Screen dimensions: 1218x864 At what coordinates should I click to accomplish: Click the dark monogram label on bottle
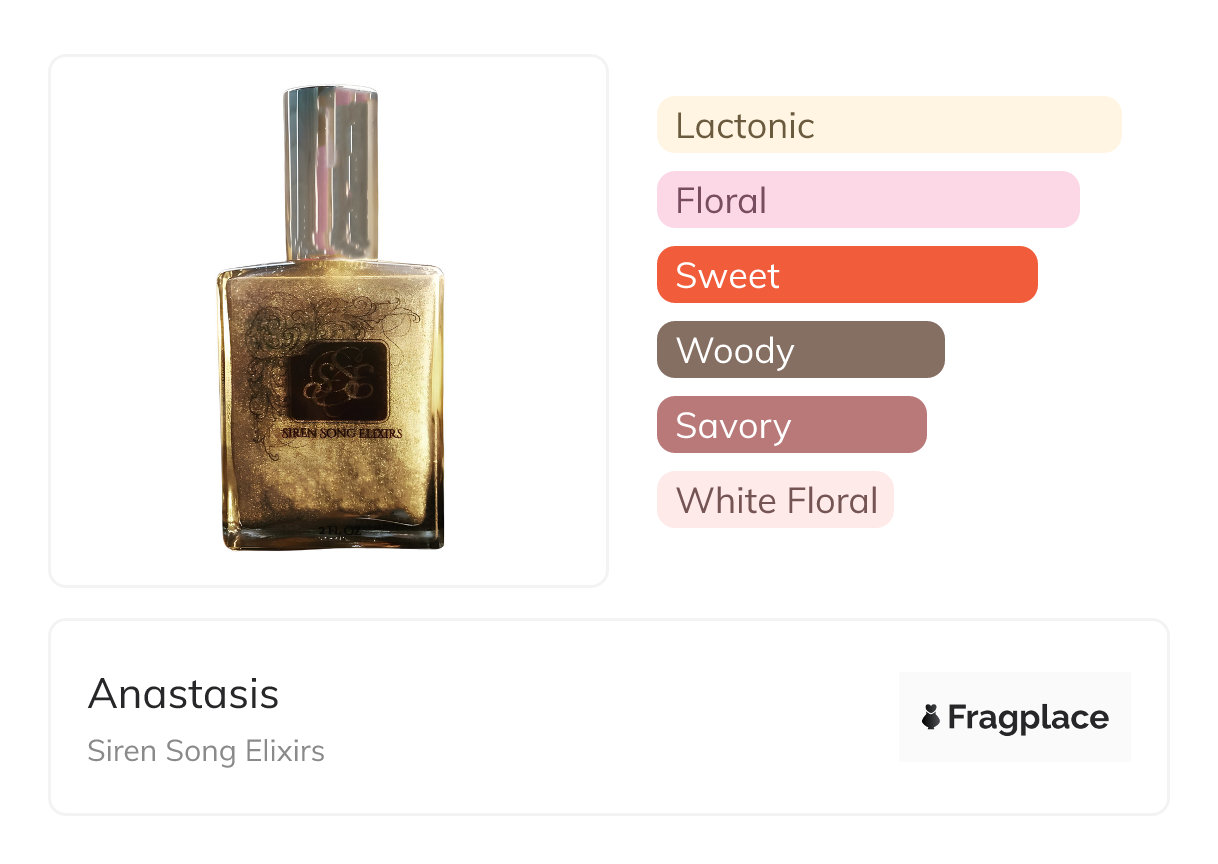tap(337, 381)
